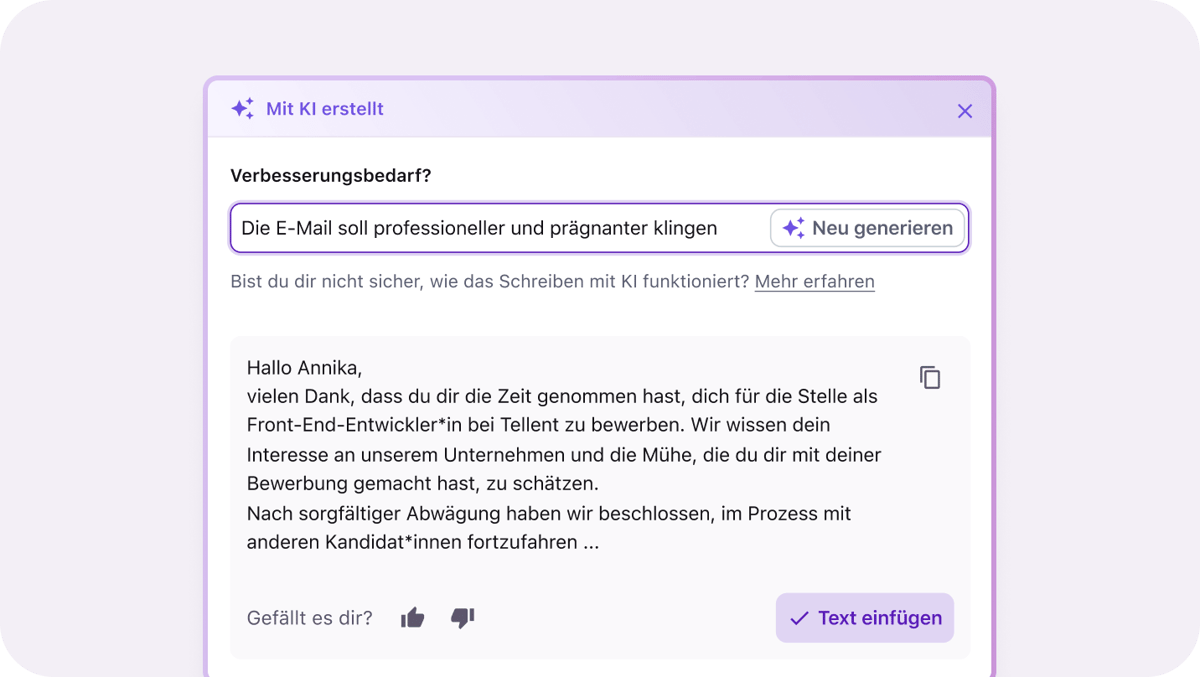Click the ellipsis ending the generated text
The width and height of the screenshot is (1200, 677).
click(591, 543)
